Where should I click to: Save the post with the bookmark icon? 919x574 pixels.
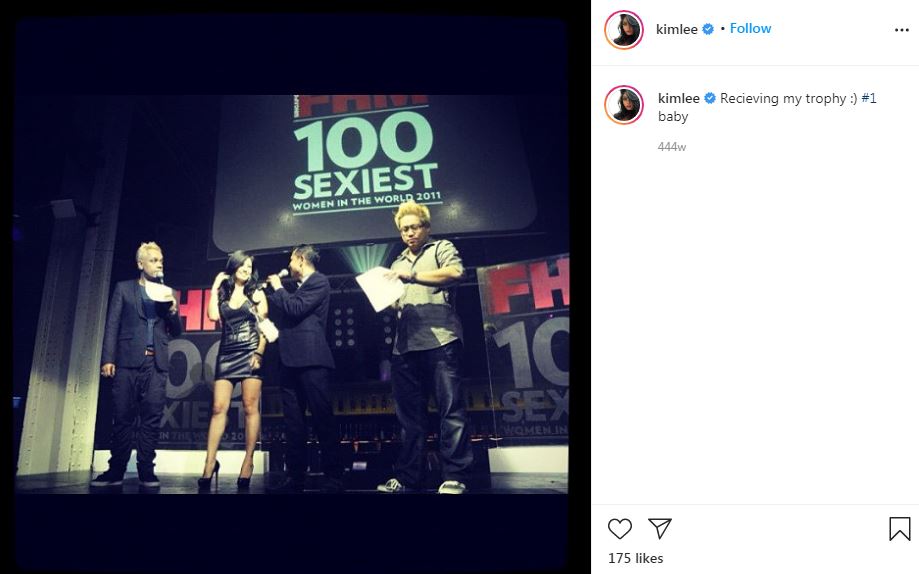(x=900, y=529)
